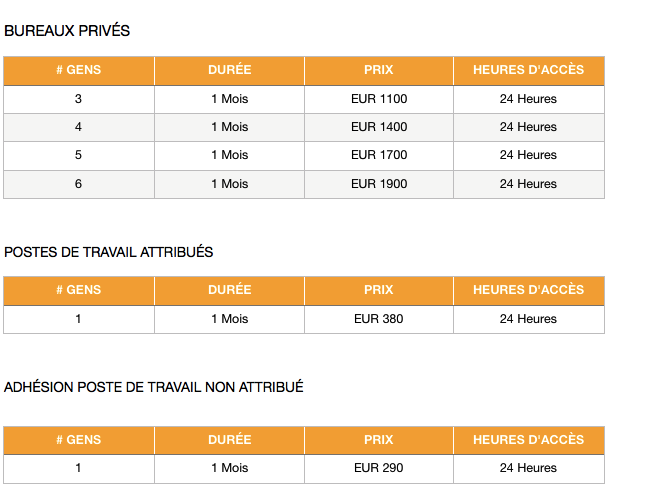
Task: Click the DURÉE header in Bureaux Privés table
Action: click(229, 70)
